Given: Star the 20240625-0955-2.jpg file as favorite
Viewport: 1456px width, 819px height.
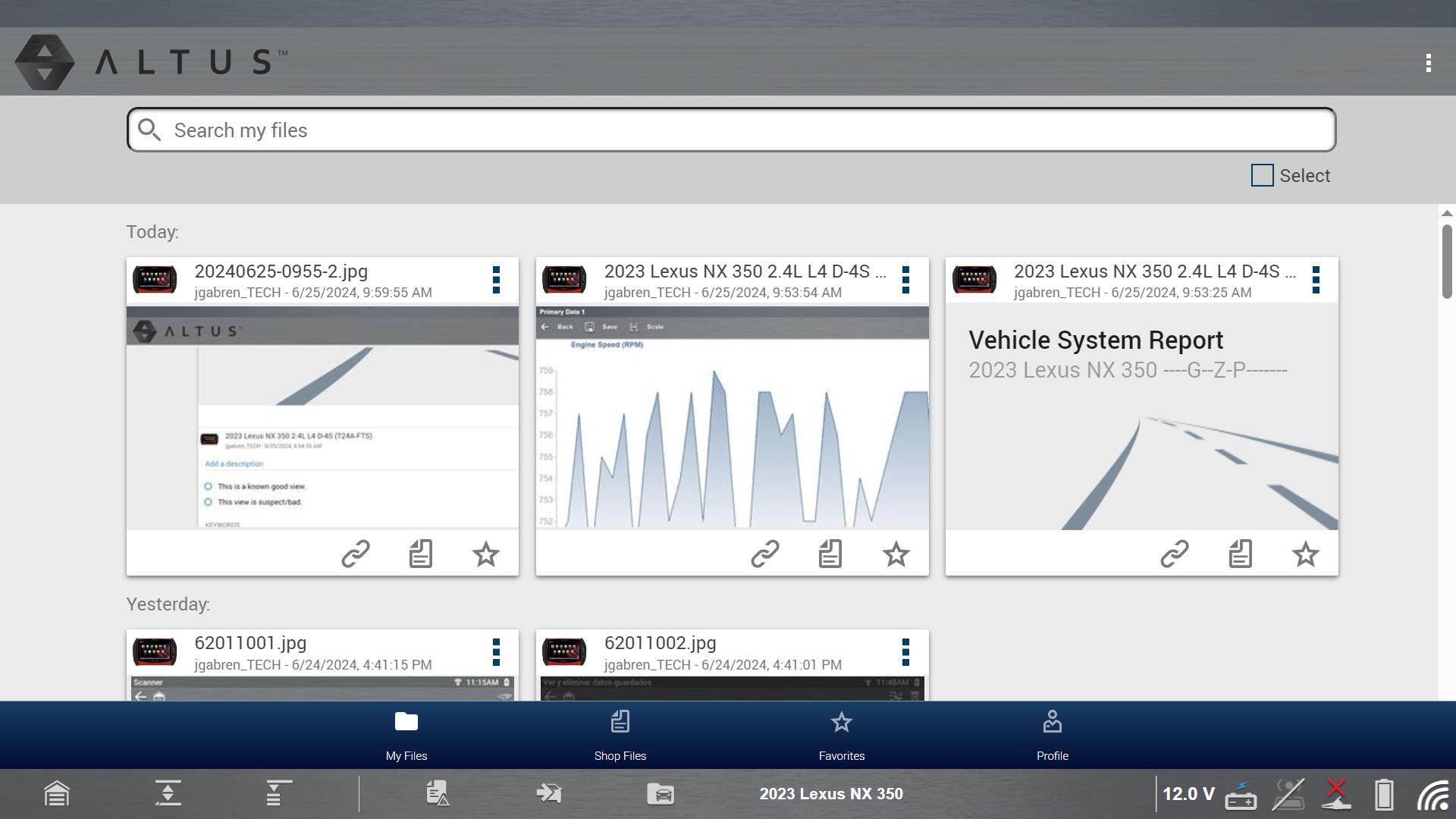Looking at the screenshot, I should coord(486,554).
